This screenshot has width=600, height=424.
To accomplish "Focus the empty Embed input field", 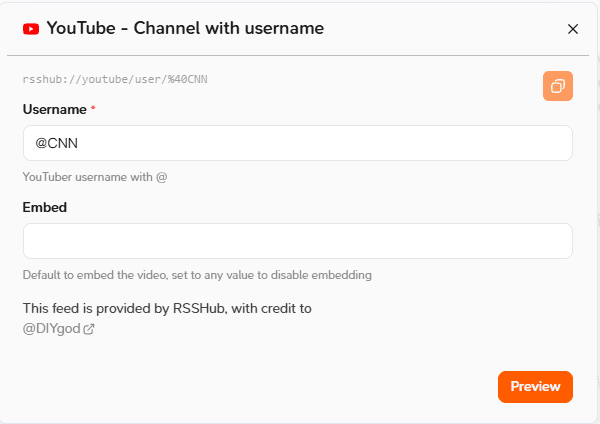I will (x=298, y=241).
